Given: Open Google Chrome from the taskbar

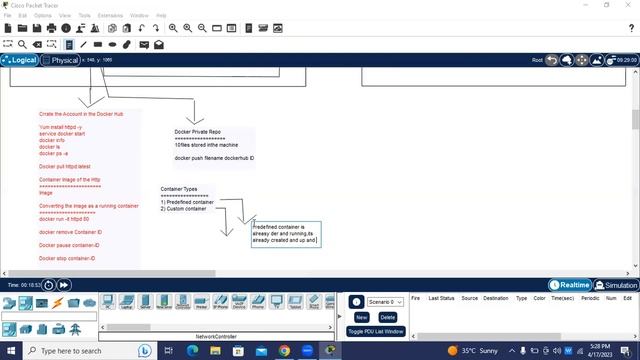Looking at the screenshot, I should click(x=284, y=351).
